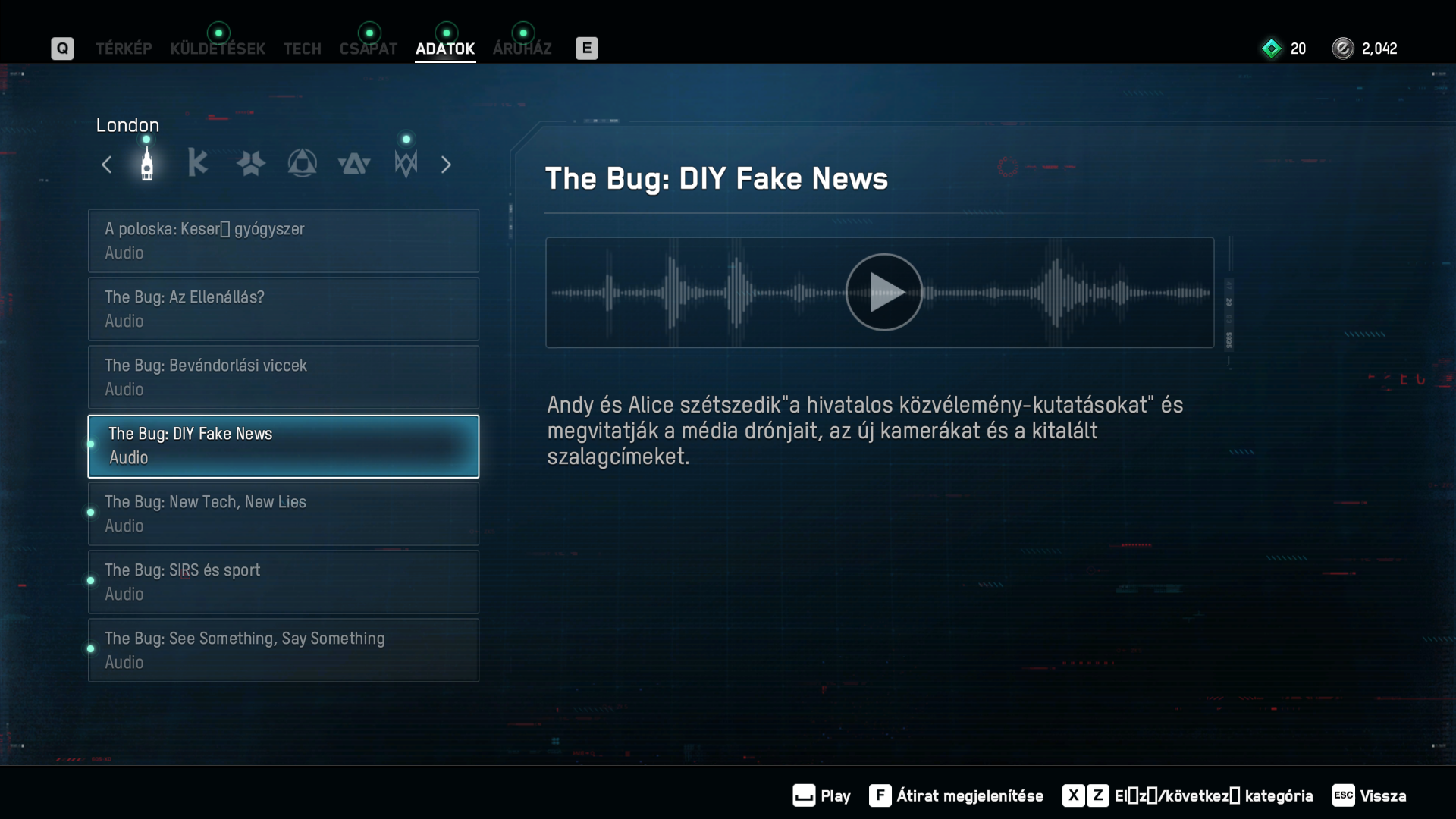Click the green diamond tech points icon
The height and width of the screenshot is (819, 1456).
(1272, 49)
